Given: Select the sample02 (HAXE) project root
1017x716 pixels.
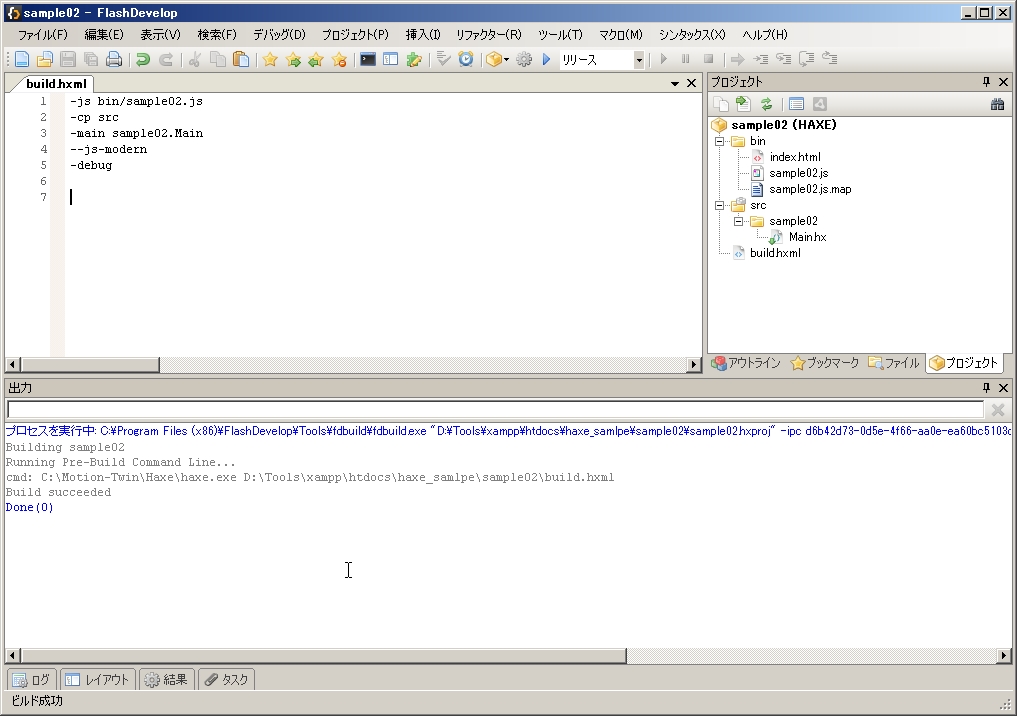Looking at the screenshot, I should [x=784, y=125].
